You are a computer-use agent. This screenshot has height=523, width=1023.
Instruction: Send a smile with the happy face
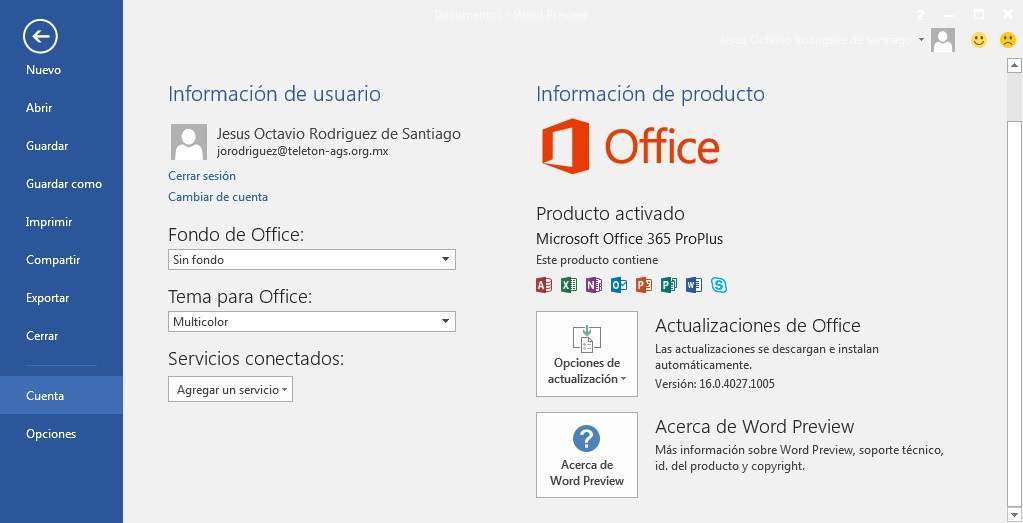[x=979, y=40]
